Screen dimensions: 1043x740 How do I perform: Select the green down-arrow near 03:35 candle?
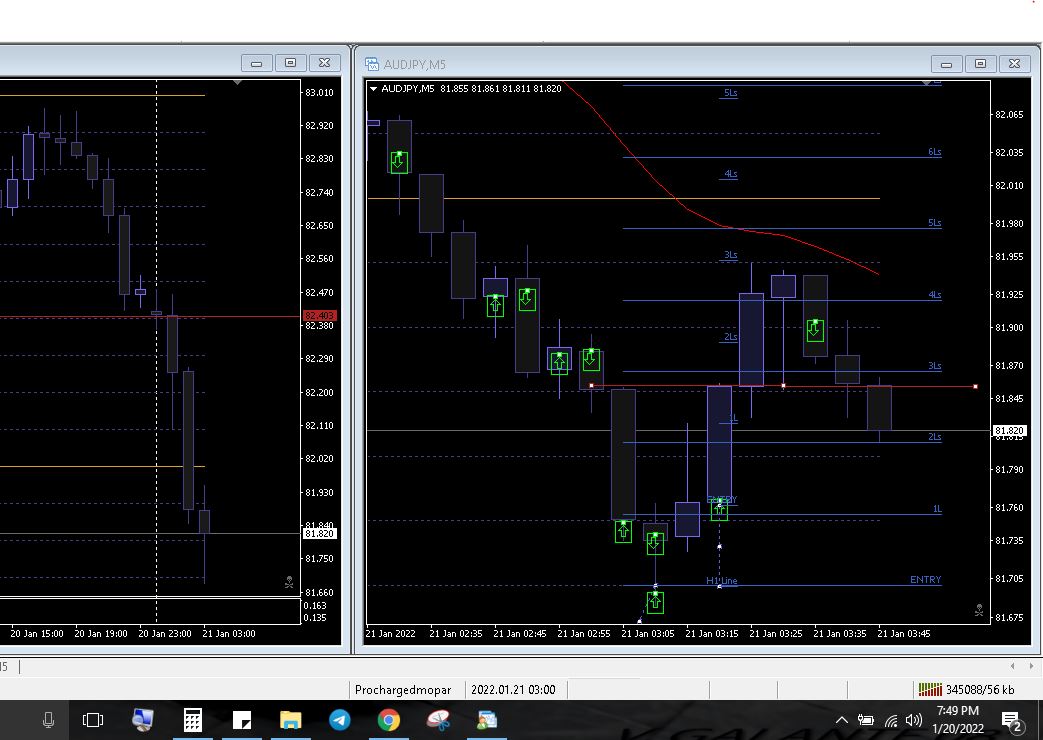[815, 330]
